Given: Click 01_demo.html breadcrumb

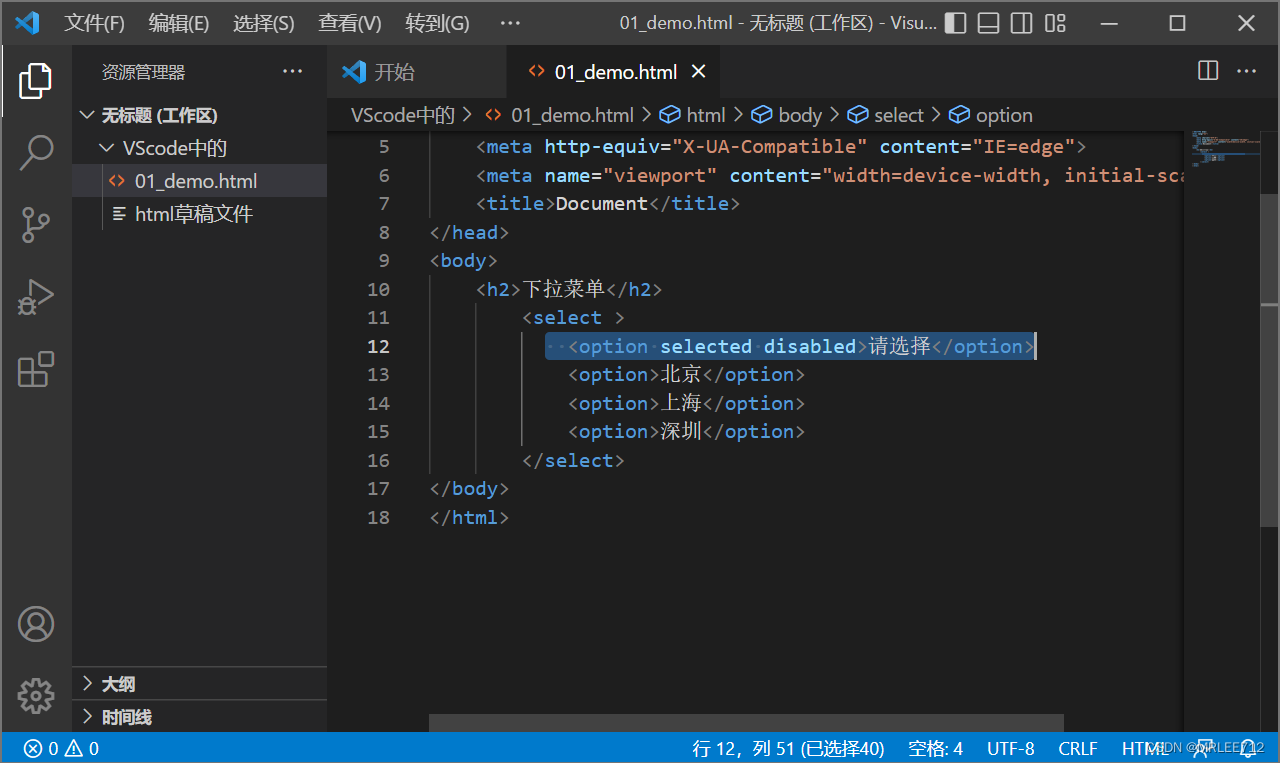Looking at the screenshot, I should pyautogui.click(x=559, y=115).
